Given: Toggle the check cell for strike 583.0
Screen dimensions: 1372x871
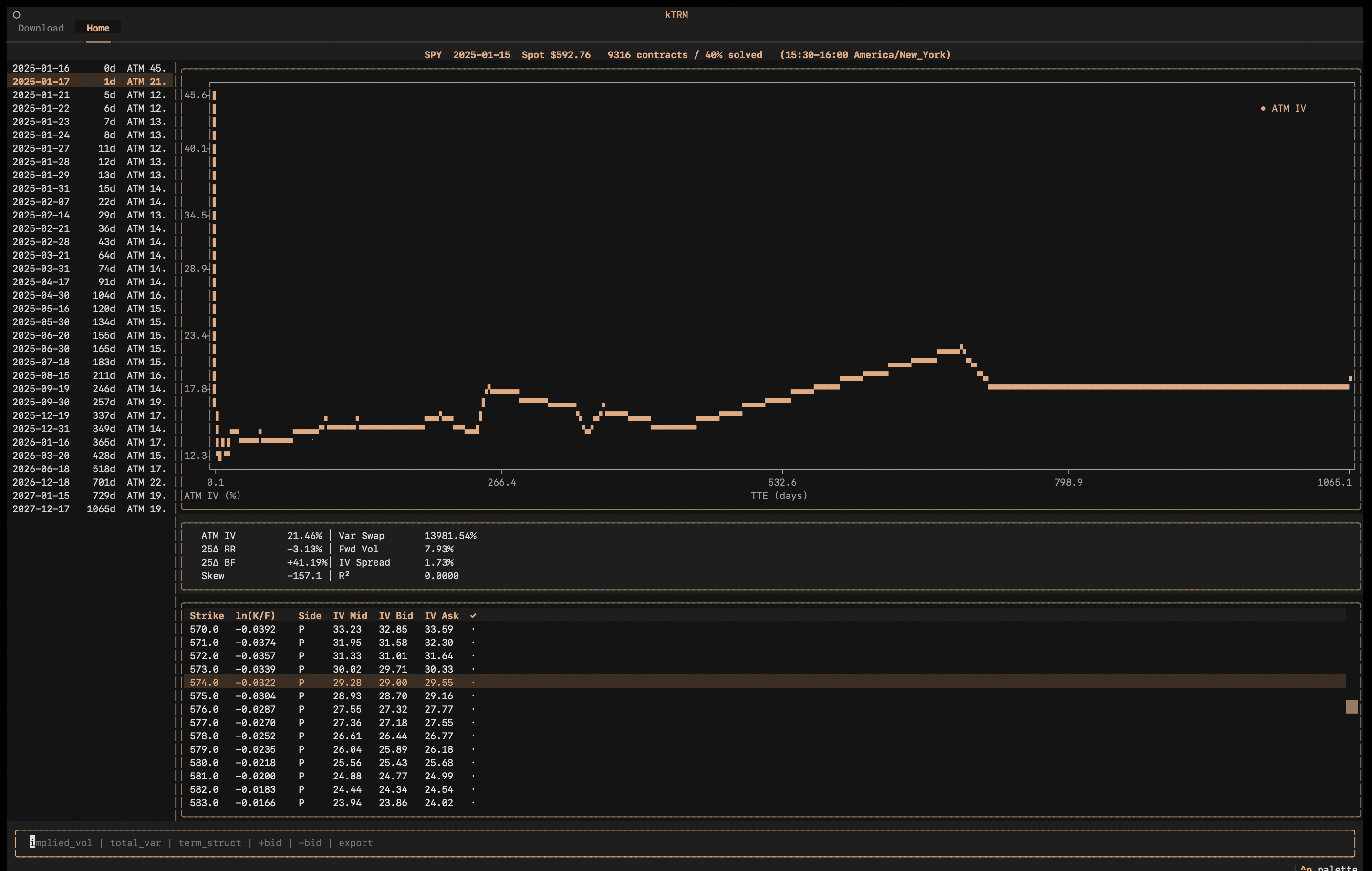Looking at the screenshot, I should pyautogui.click(x=473, y=803).
